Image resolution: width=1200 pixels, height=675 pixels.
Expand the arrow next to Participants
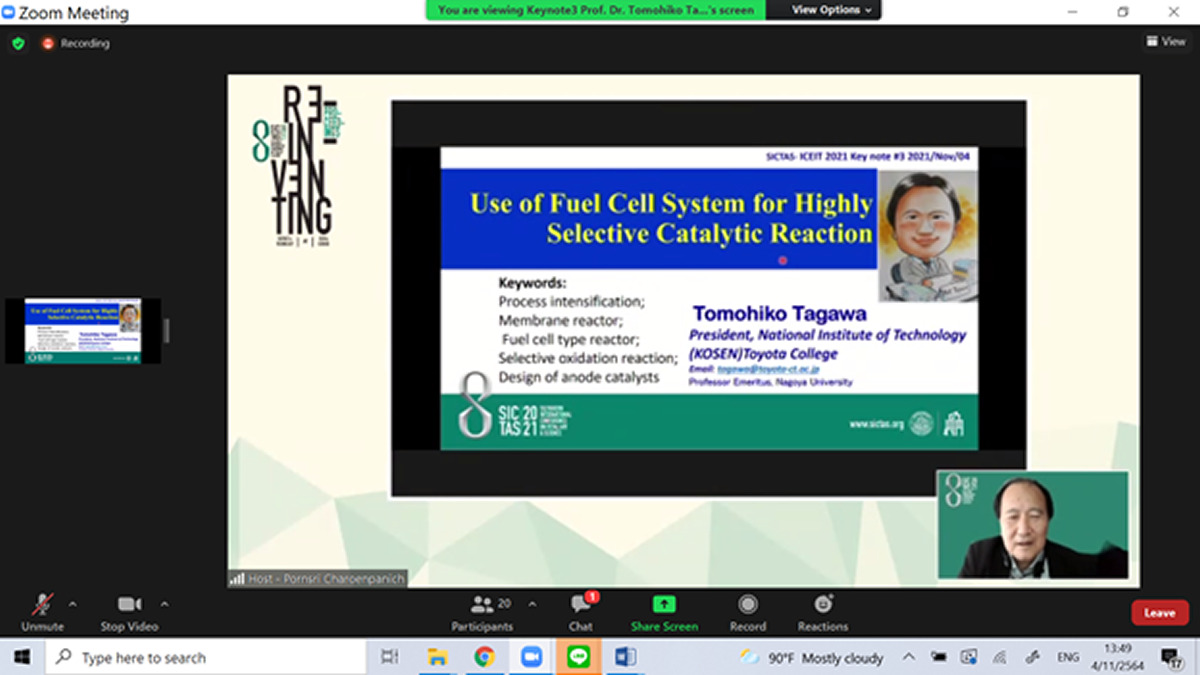tap(532, 604)
